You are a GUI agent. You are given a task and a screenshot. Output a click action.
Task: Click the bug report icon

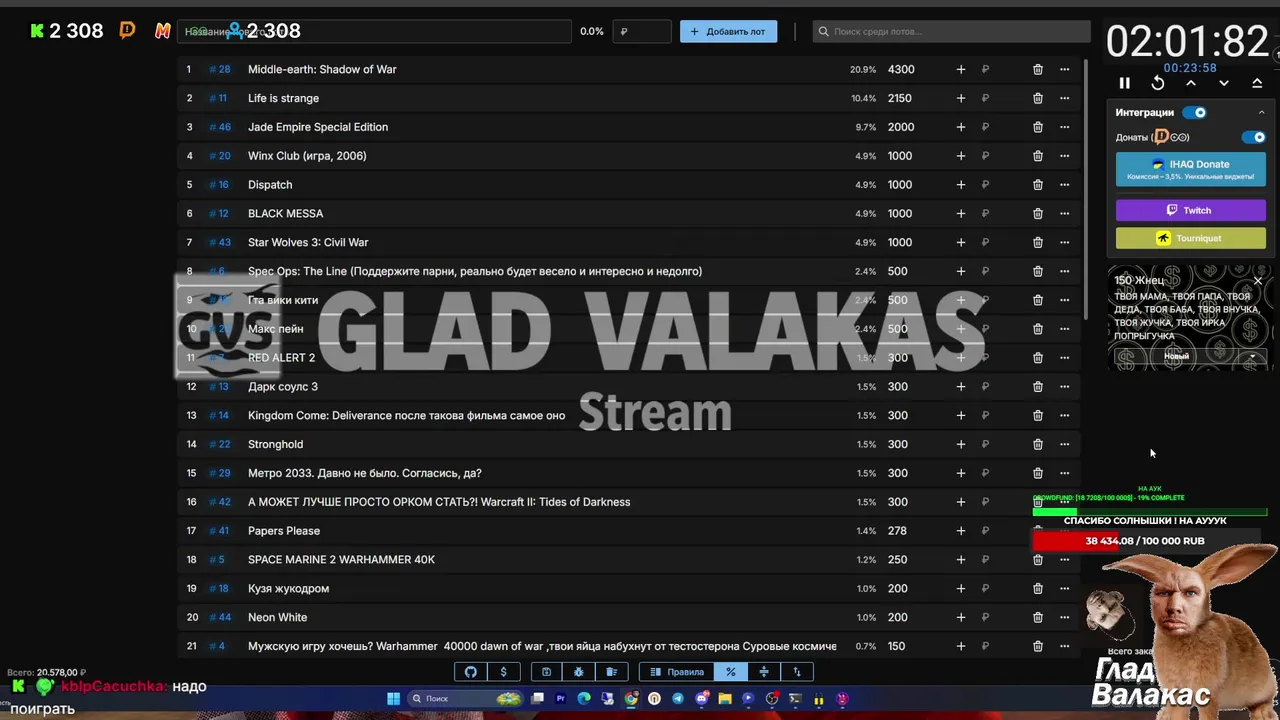click(x=578, y=672)
